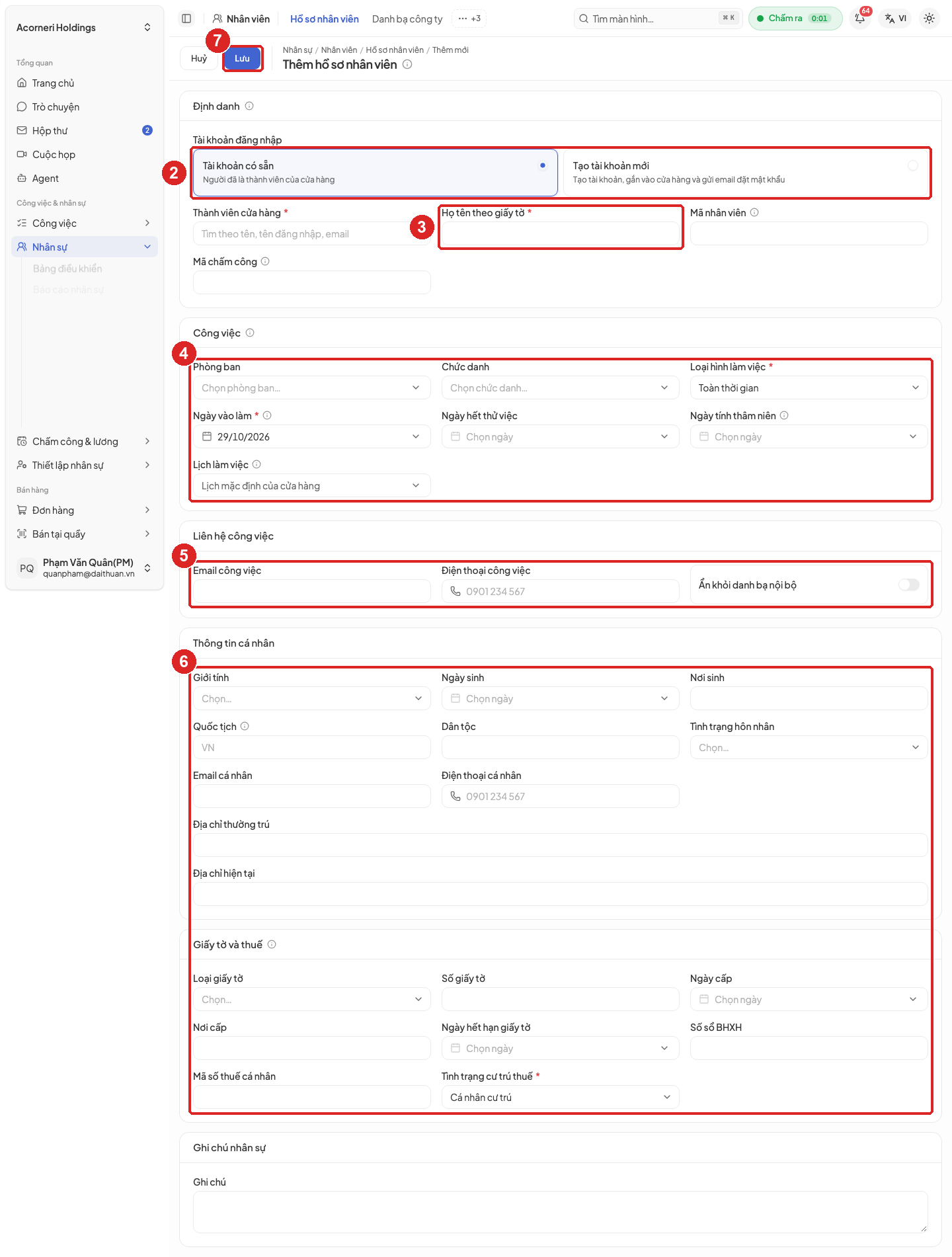Click the Huỷ cancel button

(x=199, y=58)
